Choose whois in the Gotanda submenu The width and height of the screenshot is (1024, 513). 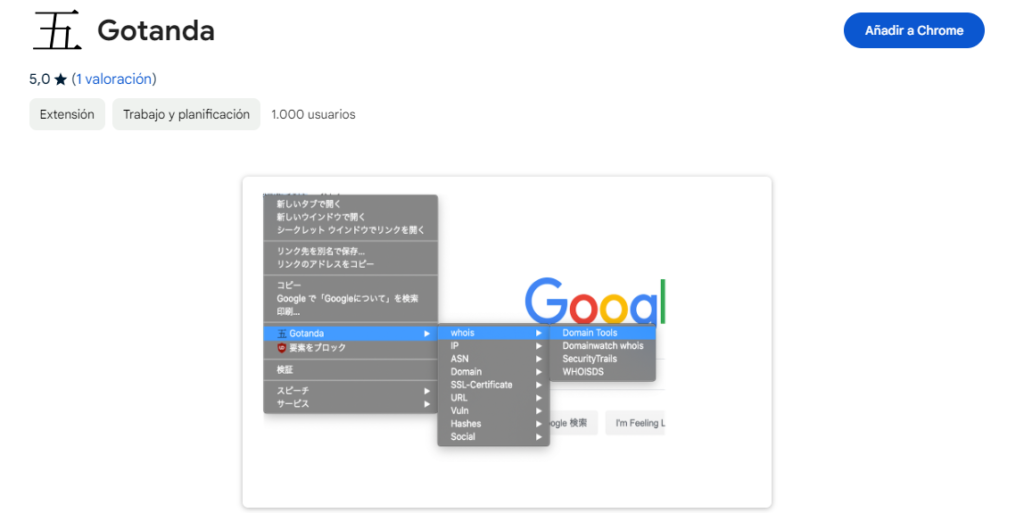(x=494, y=333)
